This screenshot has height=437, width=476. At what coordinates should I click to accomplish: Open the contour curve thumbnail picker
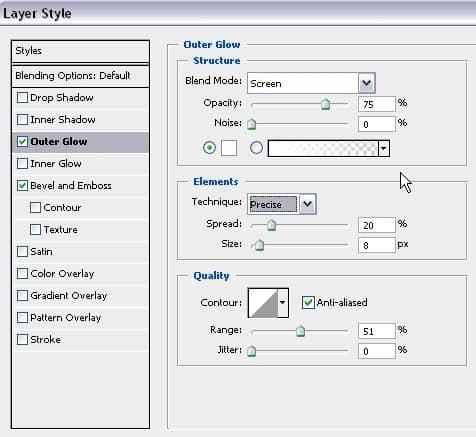coord(263,303)
